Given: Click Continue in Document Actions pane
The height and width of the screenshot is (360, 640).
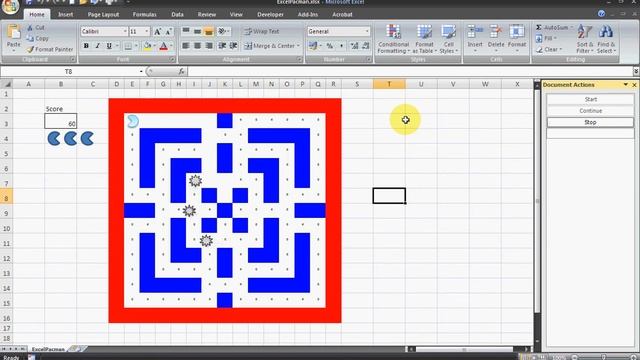Looking at the screenshot, I should (x=590, y=111).
